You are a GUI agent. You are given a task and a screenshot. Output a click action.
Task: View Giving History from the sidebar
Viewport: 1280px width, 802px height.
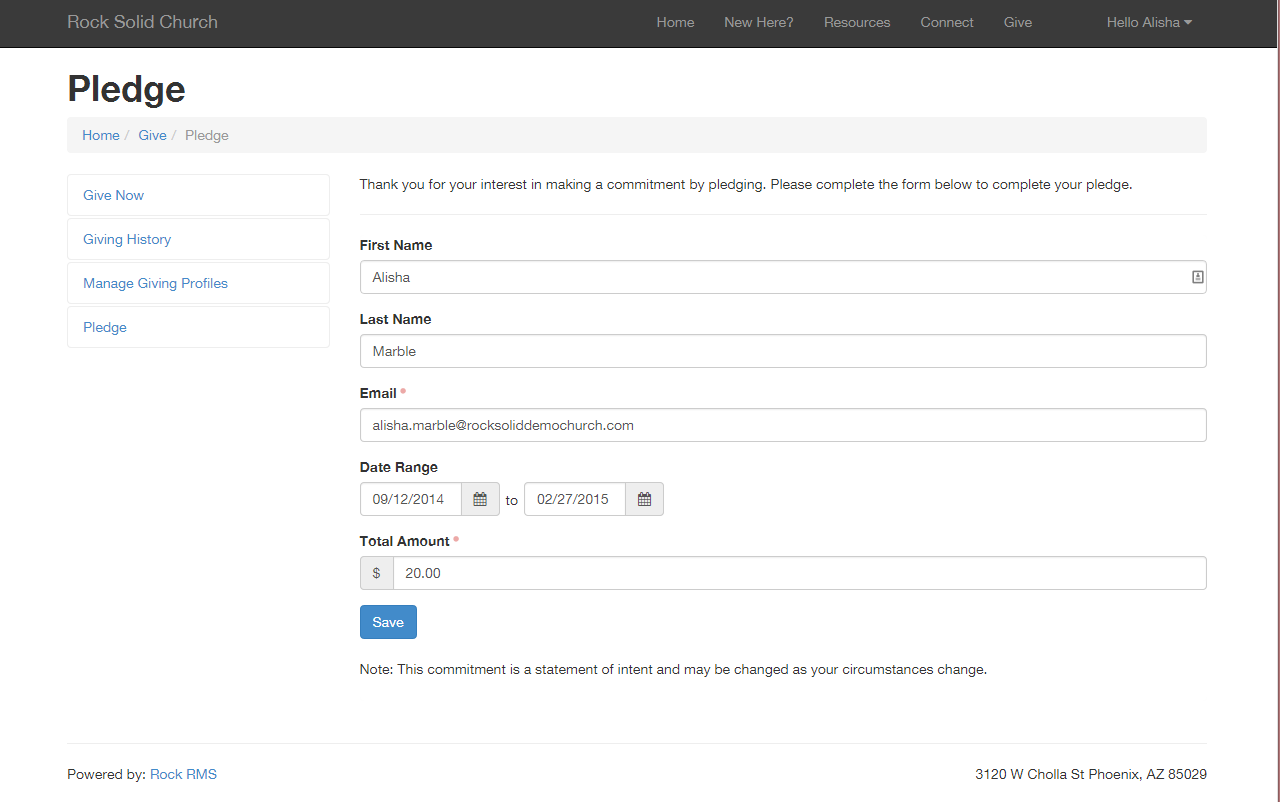pos(127,239)
